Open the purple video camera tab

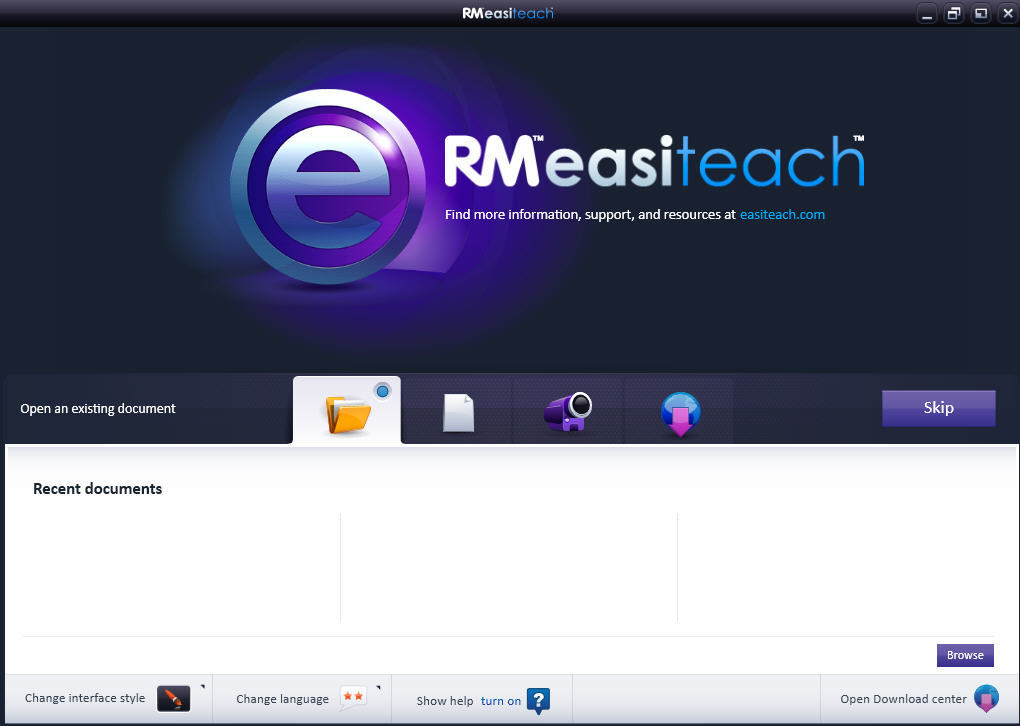pos(568,412)
